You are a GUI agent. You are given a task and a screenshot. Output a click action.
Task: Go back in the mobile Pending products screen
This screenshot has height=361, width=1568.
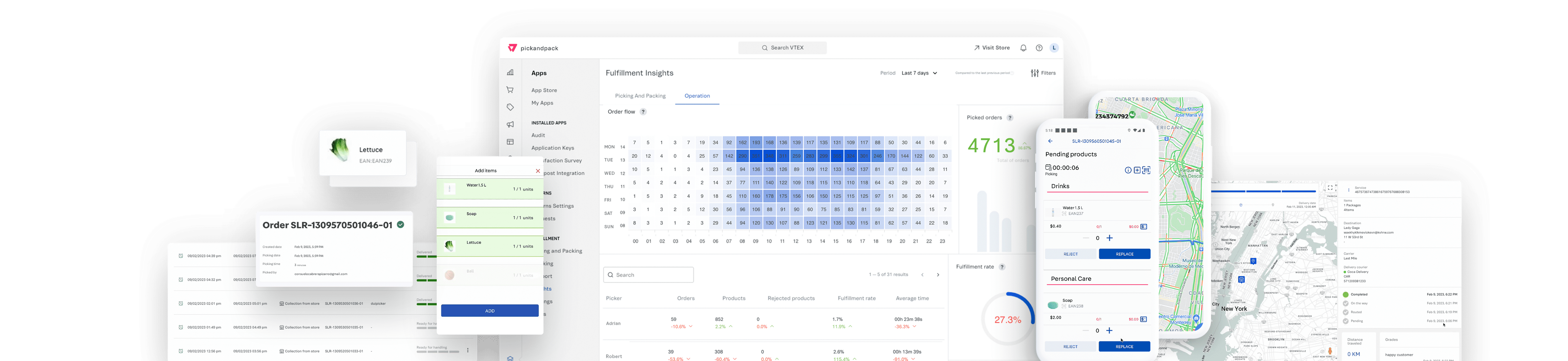coord(1050,141)
